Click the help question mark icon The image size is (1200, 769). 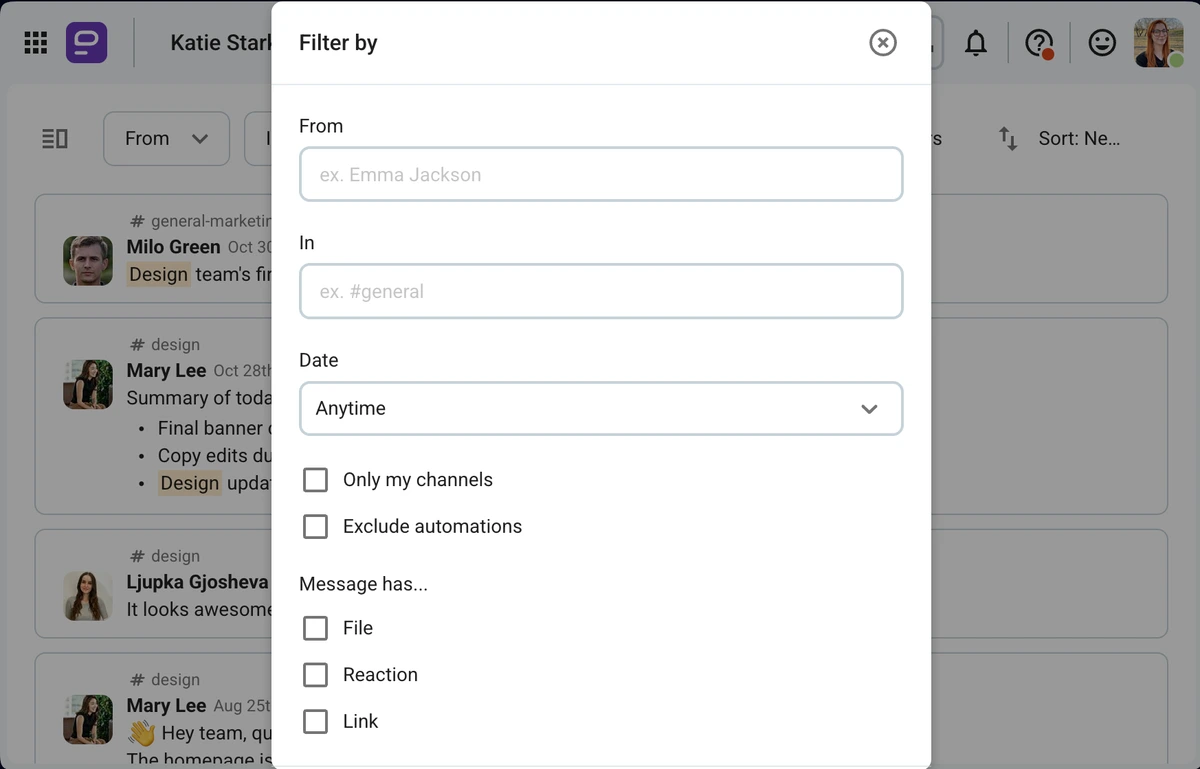click(x=1038, y=42)
